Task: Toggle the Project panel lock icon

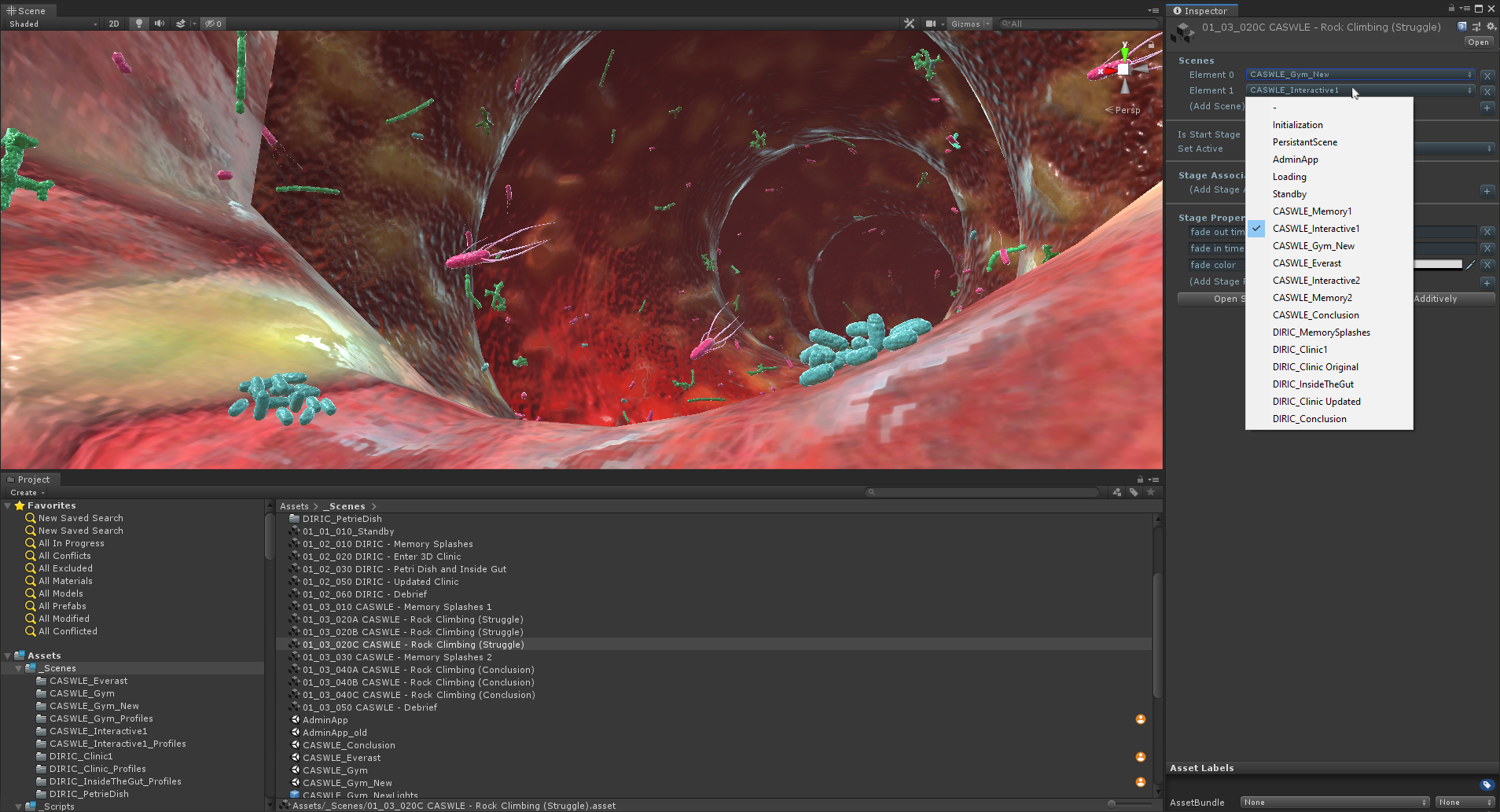Action: tap(1140, 479)
